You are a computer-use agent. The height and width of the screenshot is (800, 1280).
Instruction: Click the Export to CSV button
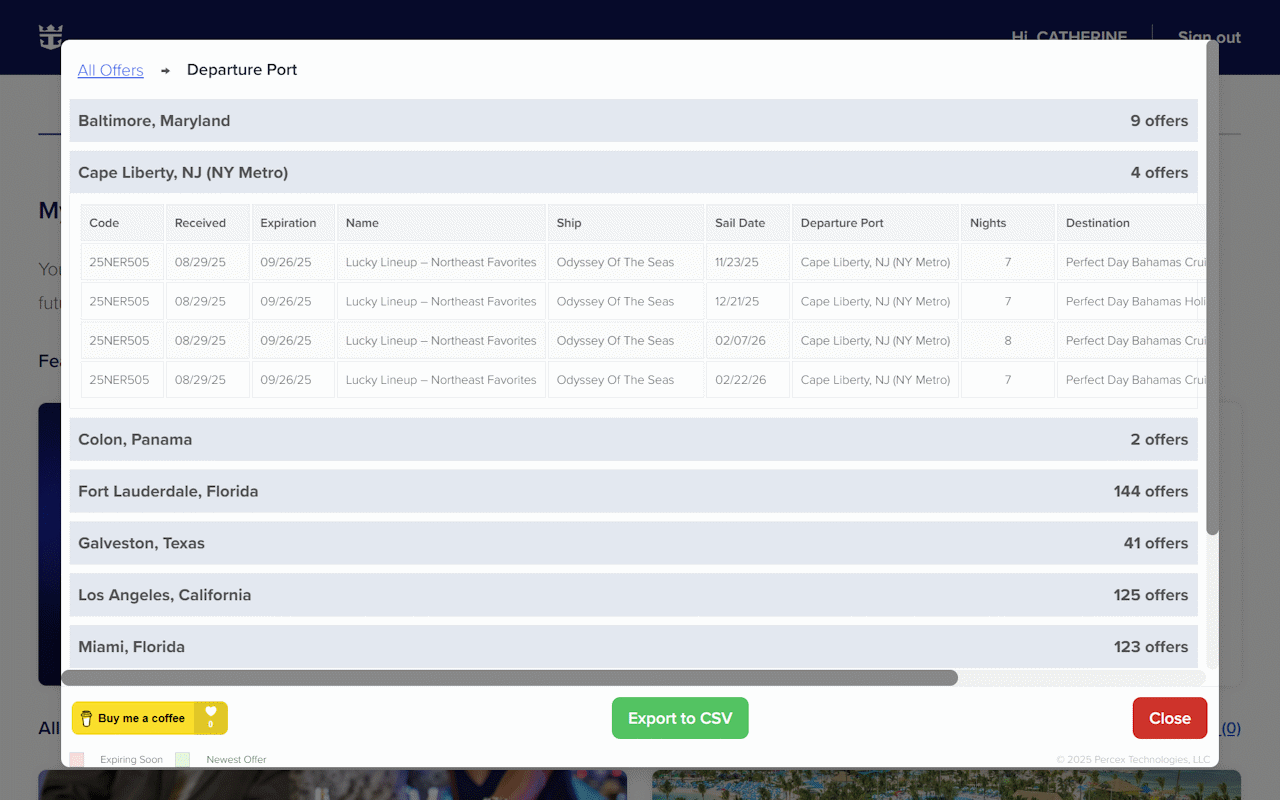pyautogui.click(x=680, y=718)
